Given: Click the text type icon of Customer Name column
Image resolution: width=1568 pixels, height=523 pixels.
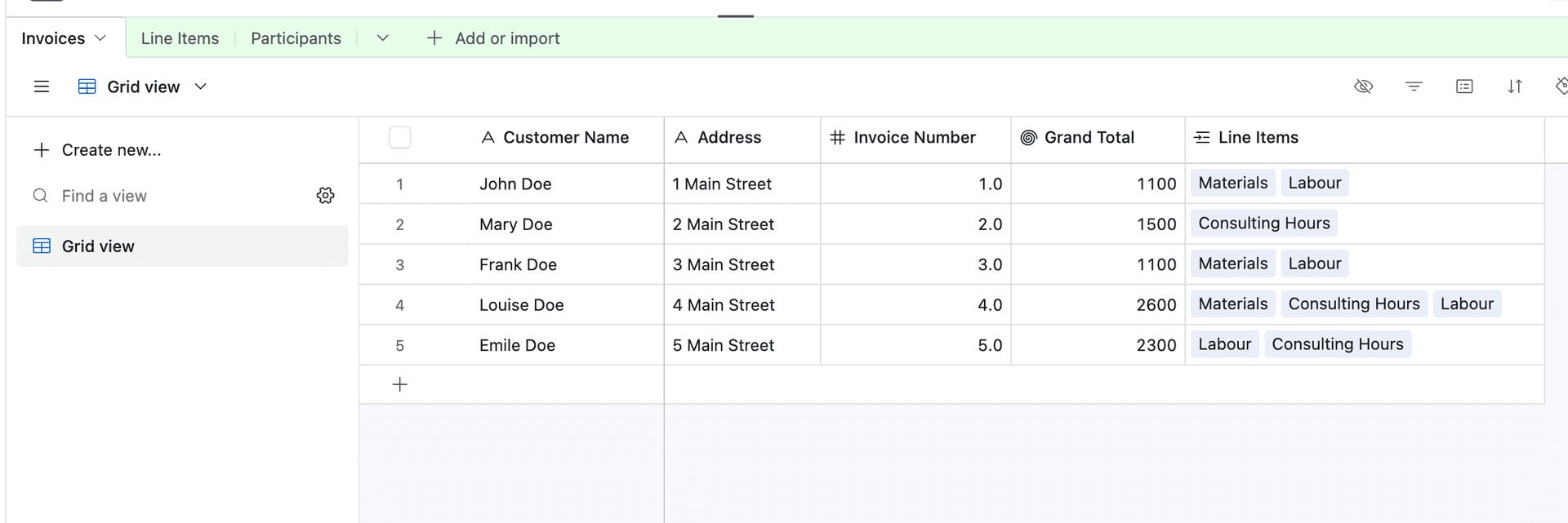Looking at the screenshot, I should [488, 138].
